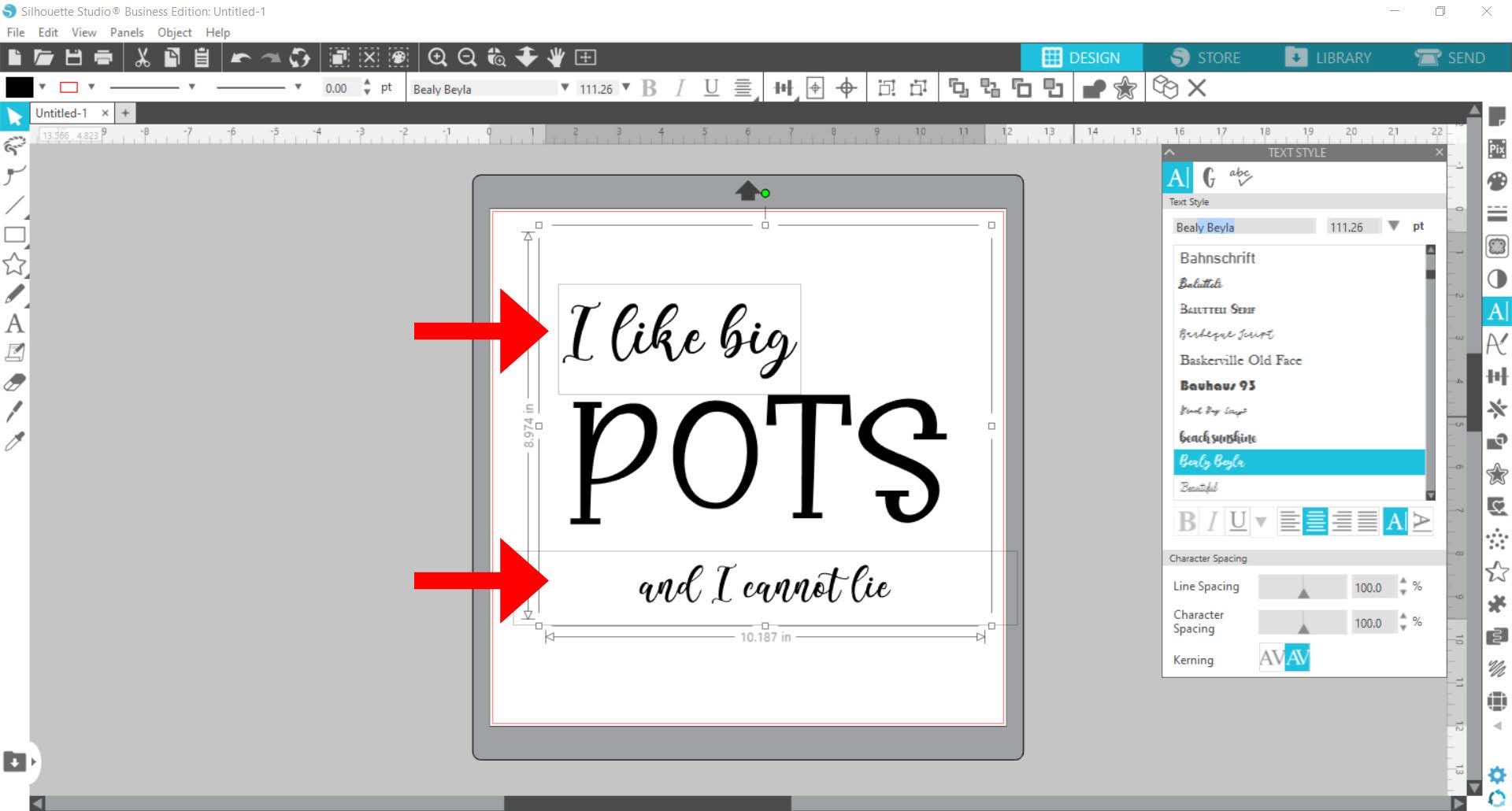Viewport: 1512px width, 811px height.
Task: Open the font size dropdown next to 111.26
Action: [626, 88]
